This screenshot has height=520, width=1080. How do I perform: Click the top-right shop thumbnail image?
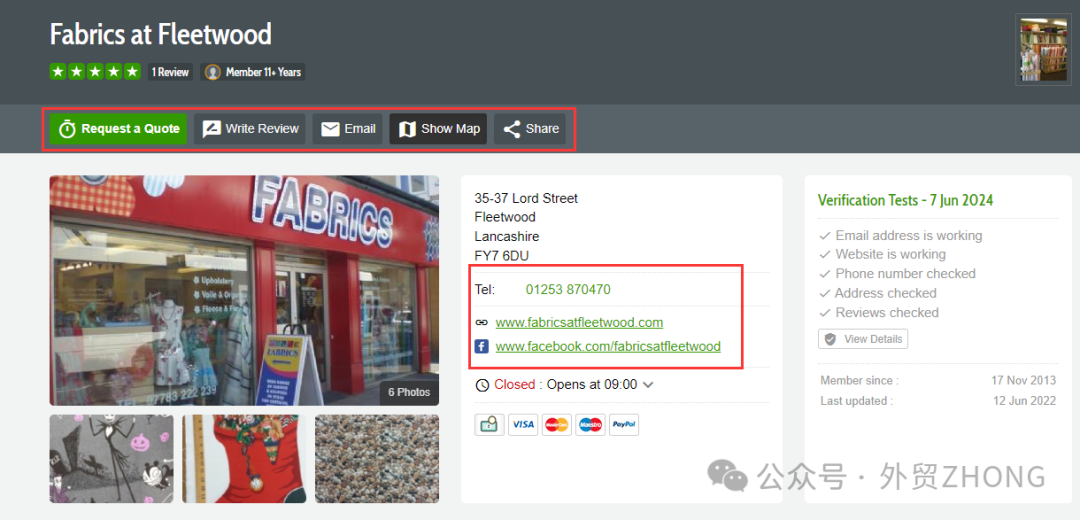[x=1043, y=50]
